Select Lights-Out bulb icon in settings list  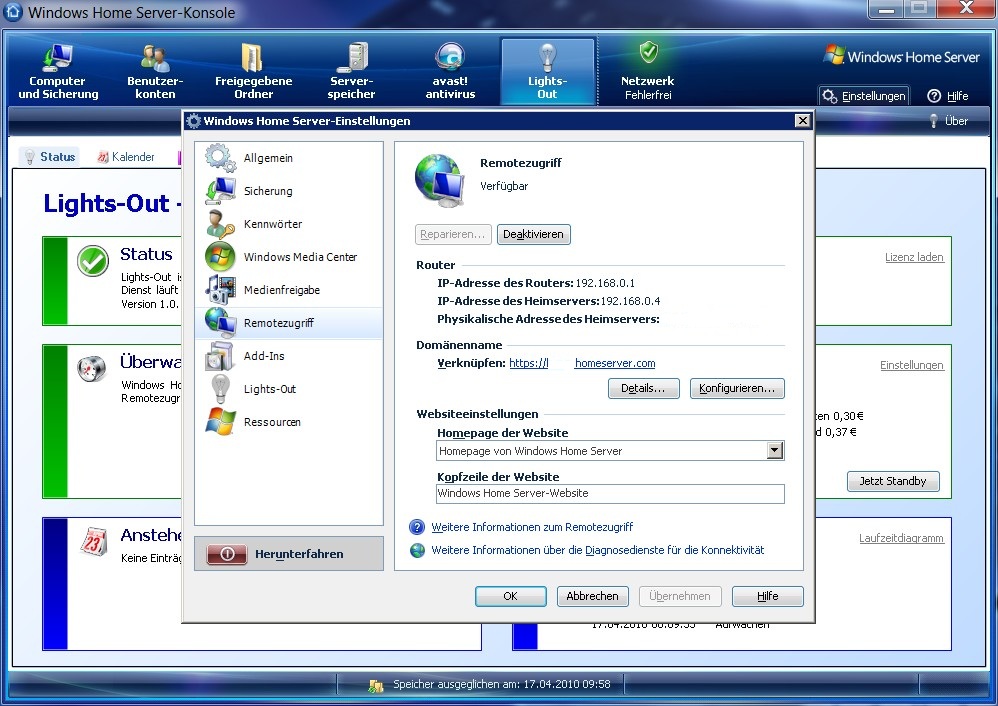point(220,389)
